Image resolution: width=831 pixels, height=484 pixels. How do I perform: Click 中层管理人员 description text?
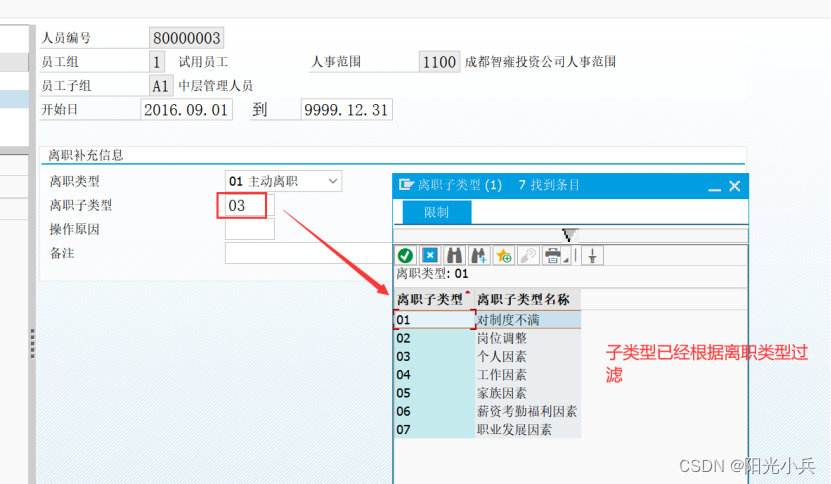coord(216,86)
